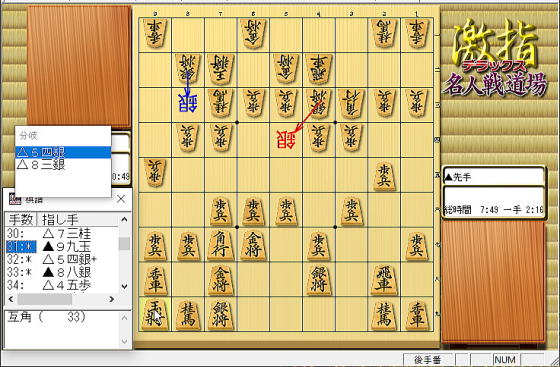Screen dimensions: 560x367
Task: Choose the △8三銀 branch option
Action: [x=63, y=165]
